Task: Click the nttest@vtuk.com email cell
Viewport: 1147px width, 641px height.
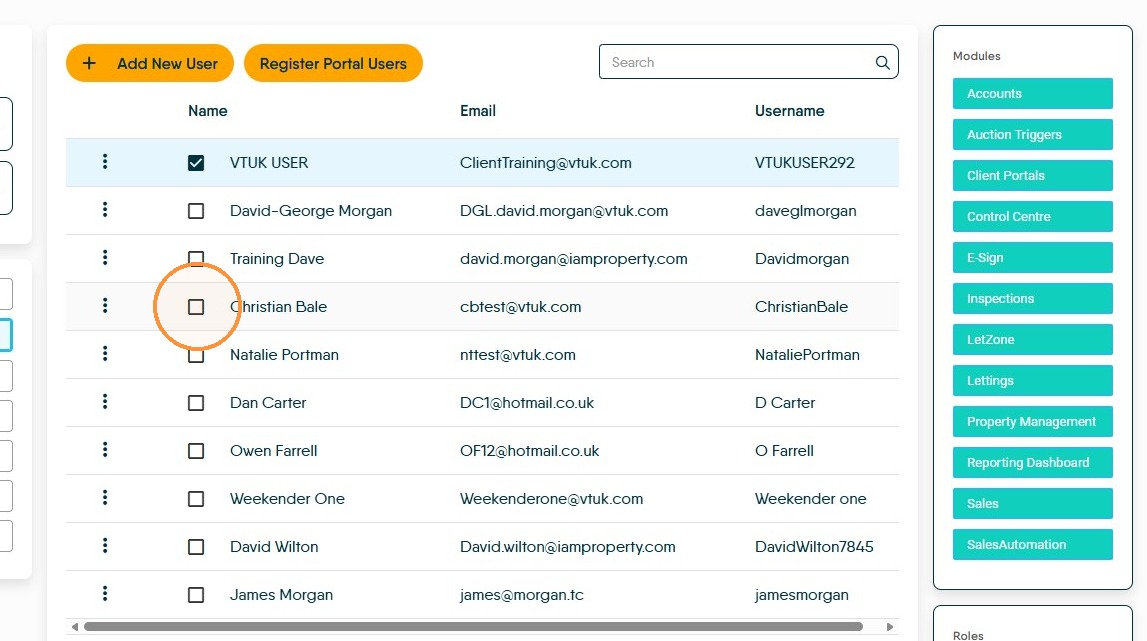Action: pyautogui.click(x=518, y=355)
